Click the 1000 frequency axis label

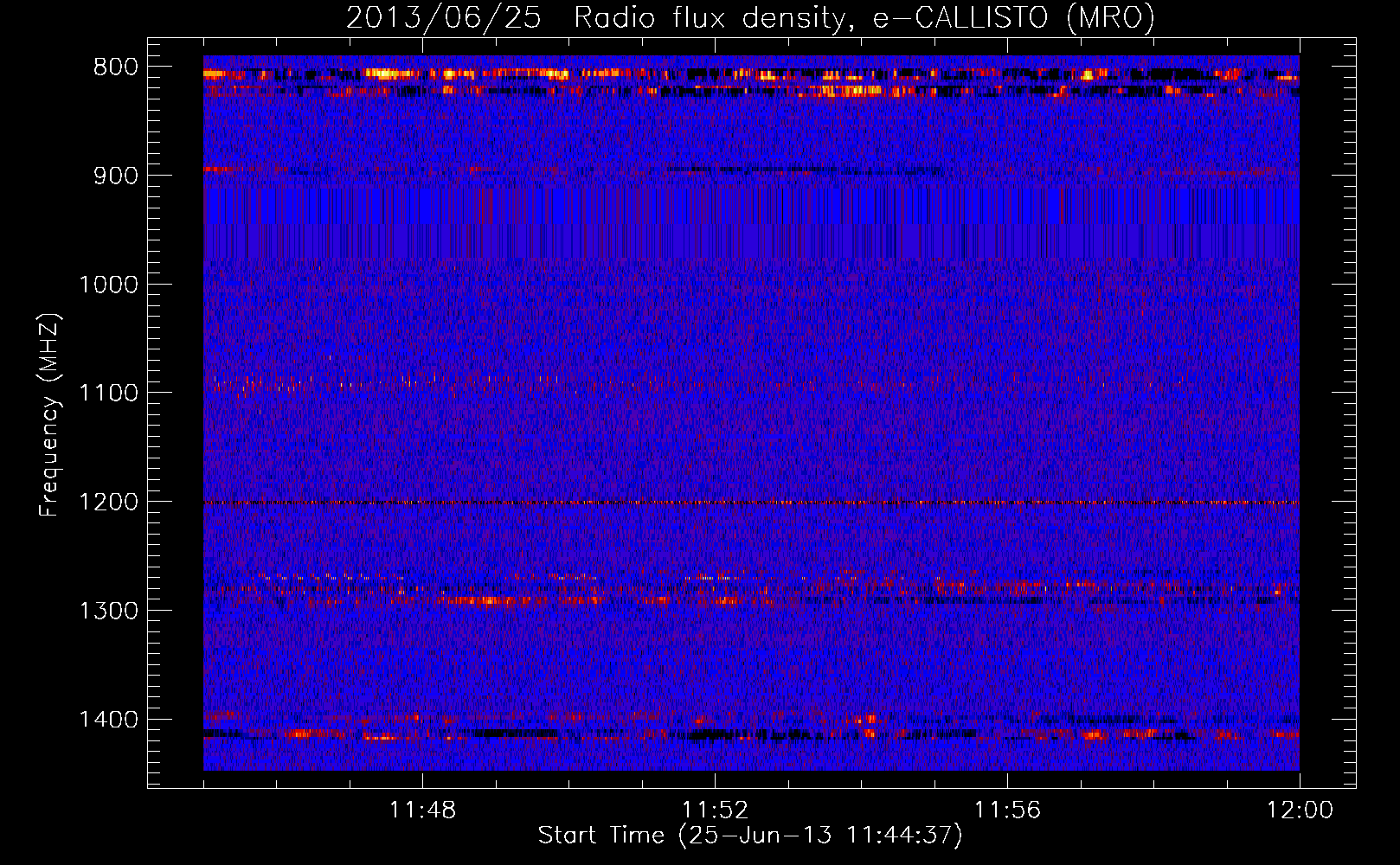tap(109, 285)
